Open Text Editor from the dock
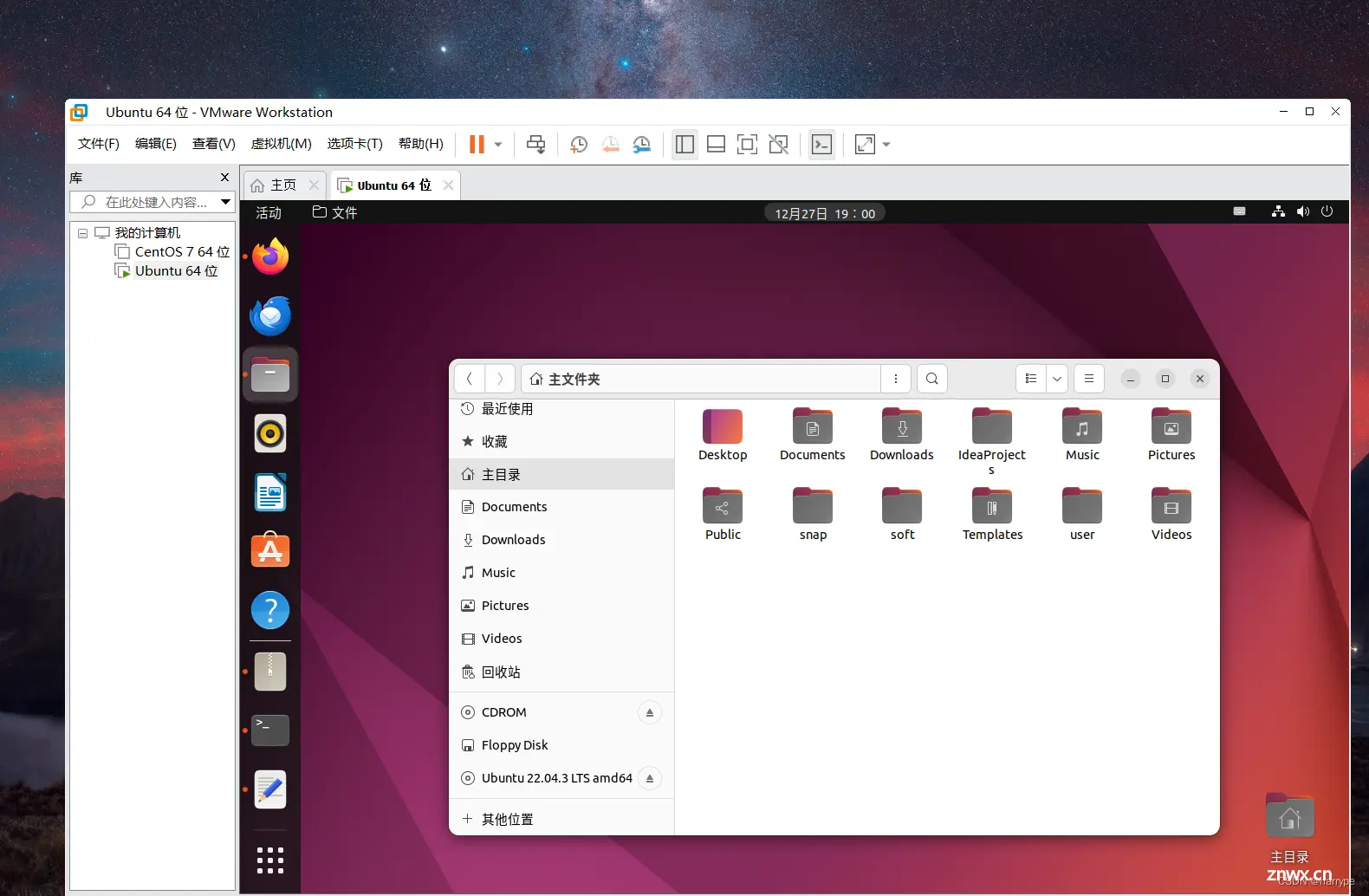 coord(270,789)
